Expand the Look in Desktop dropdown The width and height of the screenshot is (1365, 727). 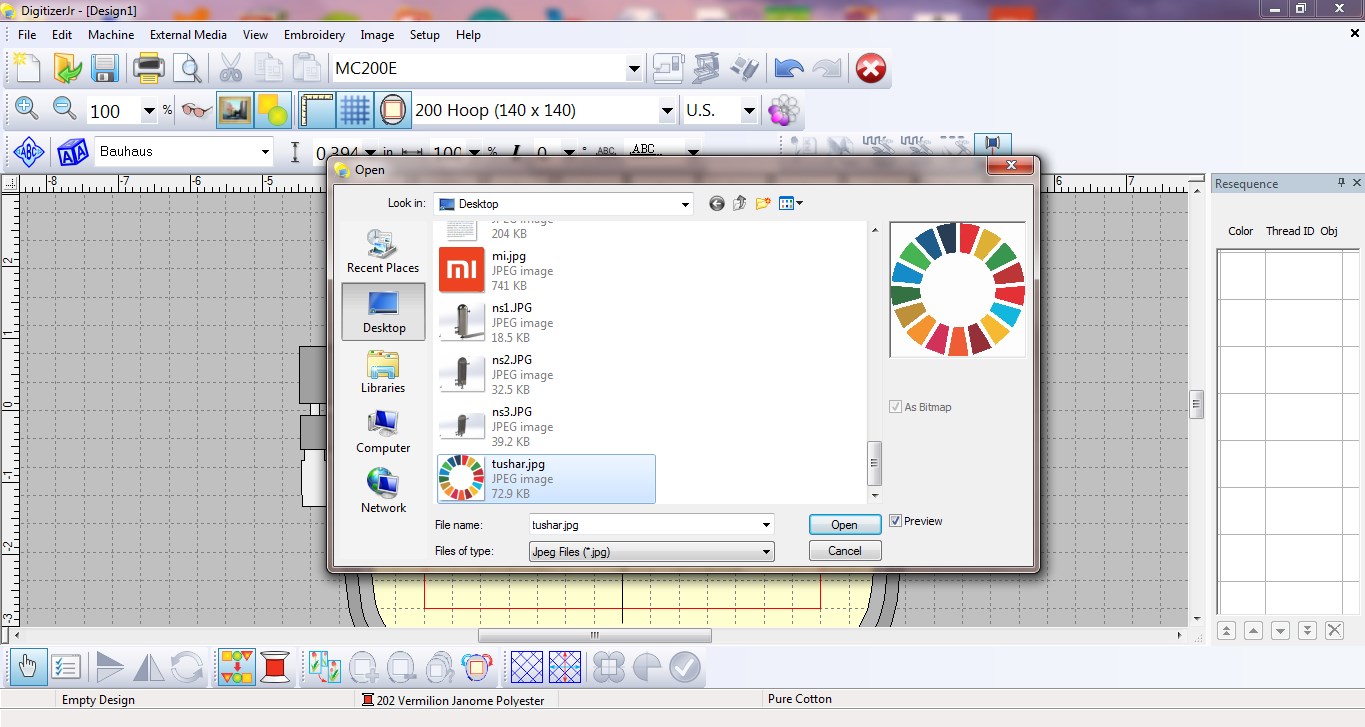pos(685,204)
